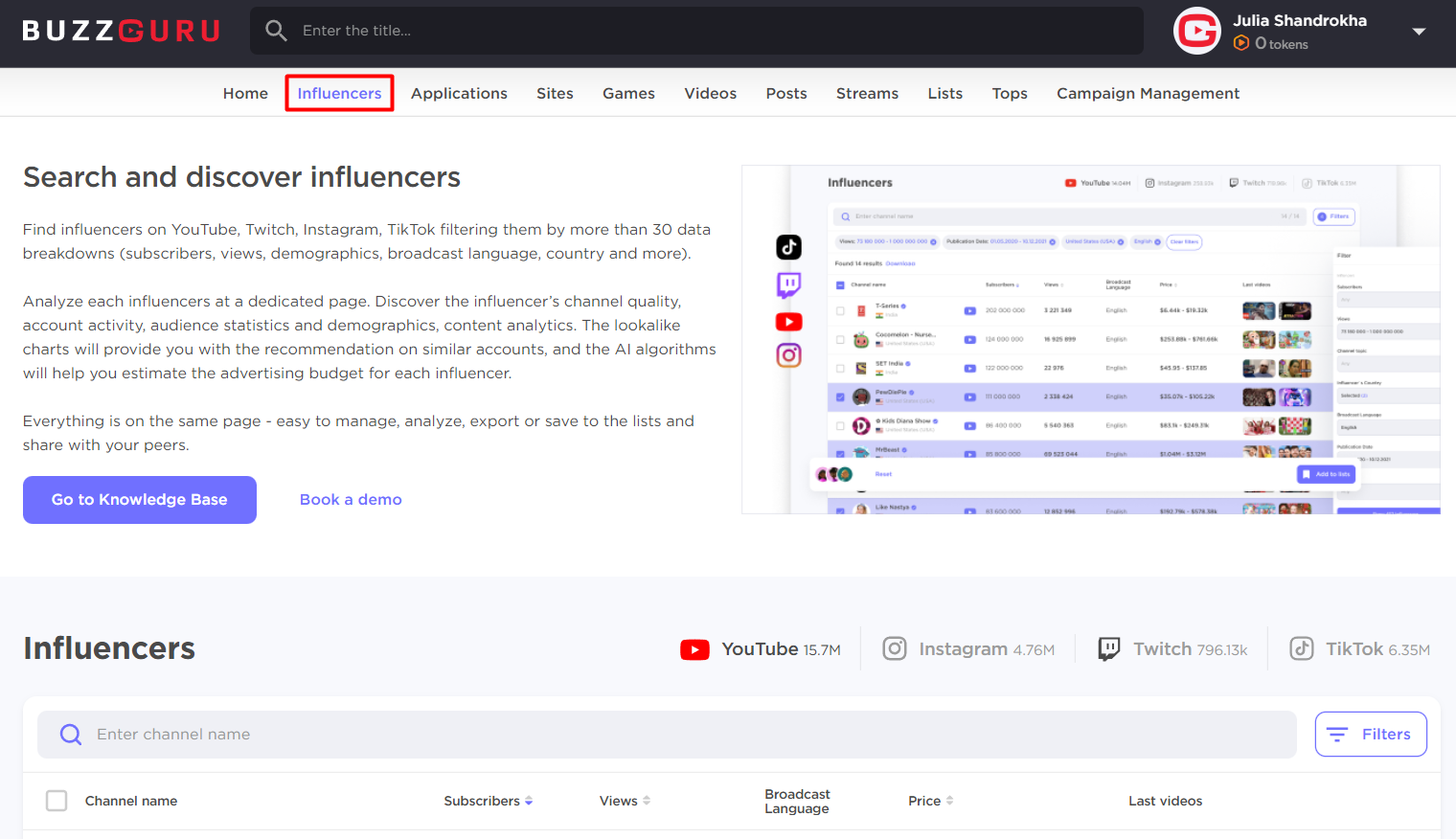Viewport: 1456px width, 839px height.
Task: Click the Instagram icon in the preview image
Action: [788, 355]
